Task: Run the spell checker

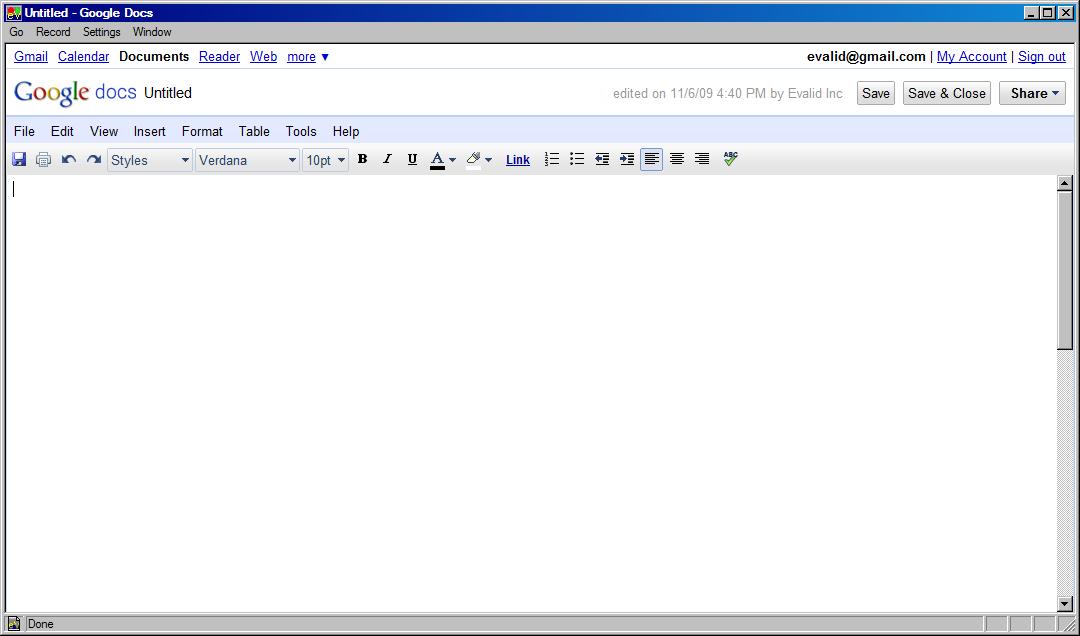Action: [x=731, y=159]
